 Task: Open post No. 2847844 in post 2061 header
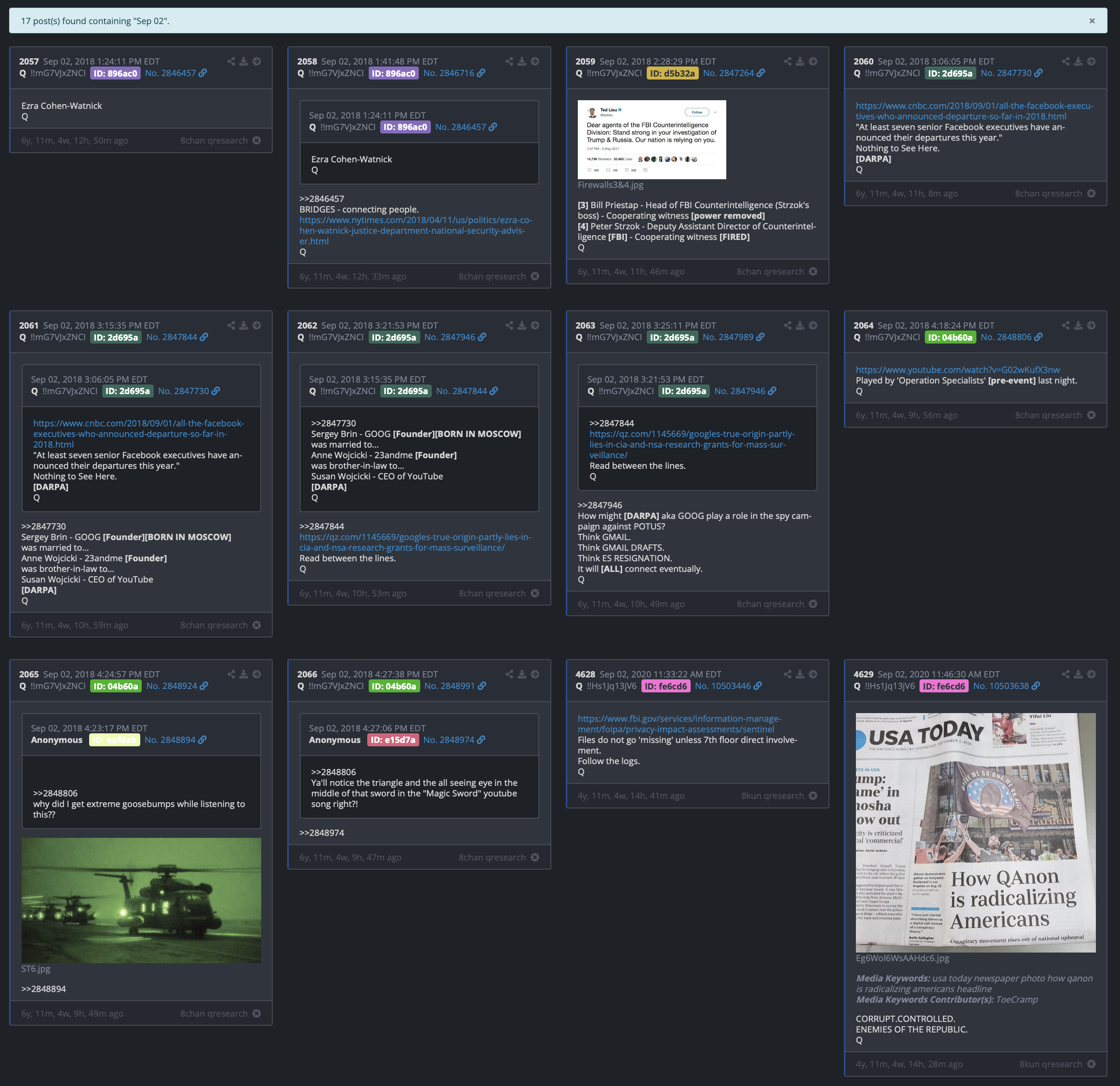(x=172, y=337)
